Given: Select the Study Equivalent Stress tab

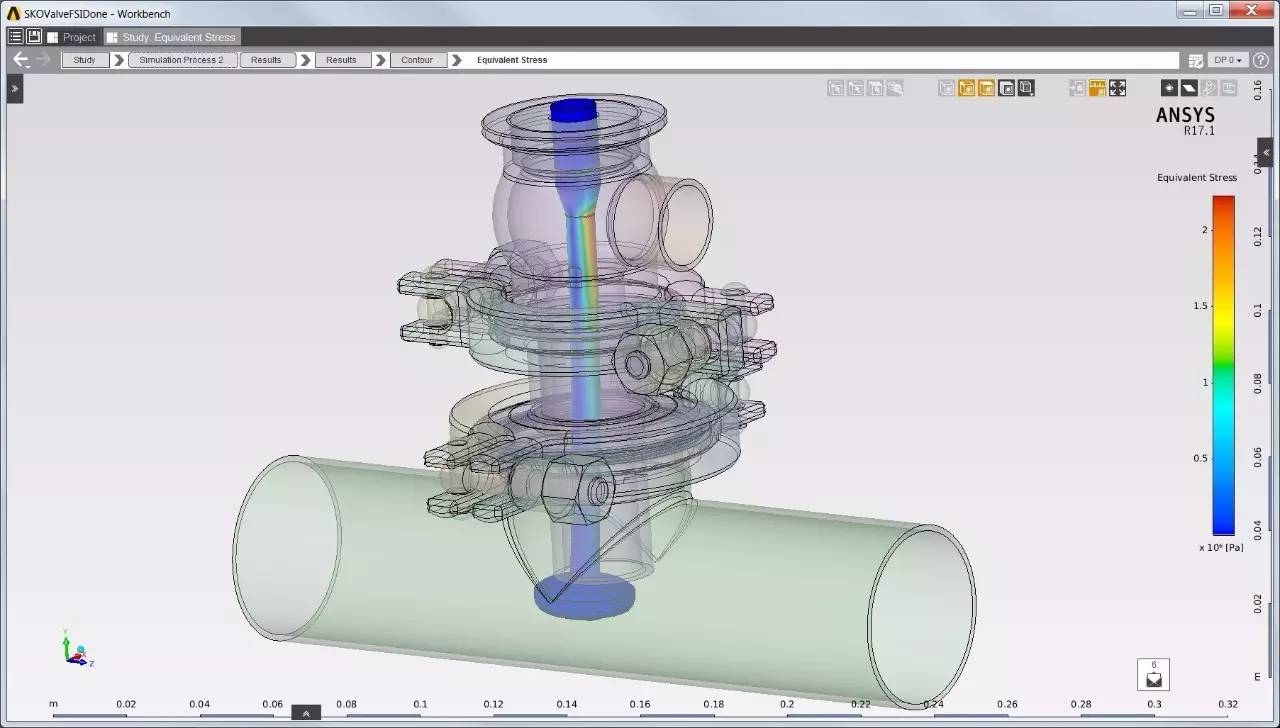Looking at the screenshot, I should tap(171, 37).
